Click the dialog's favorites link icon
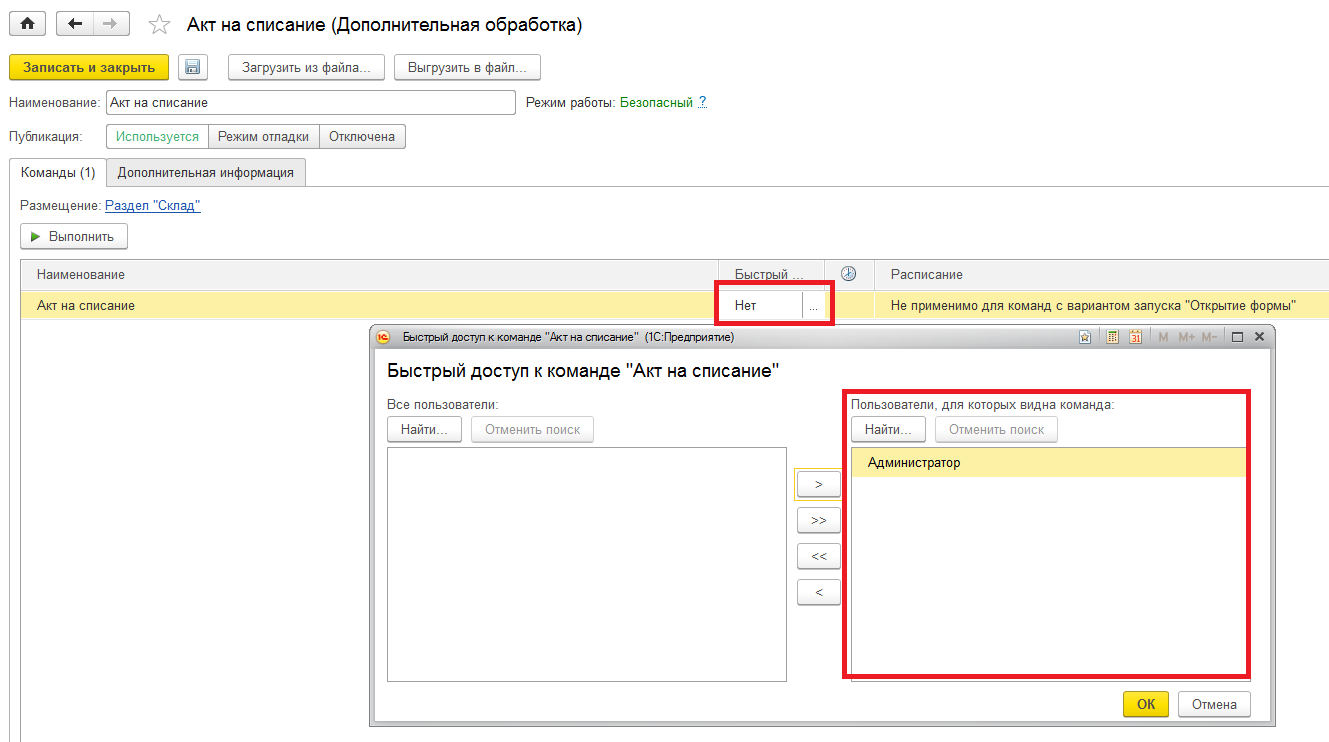The image size is (1329, 742). (x=1085, y=338)
